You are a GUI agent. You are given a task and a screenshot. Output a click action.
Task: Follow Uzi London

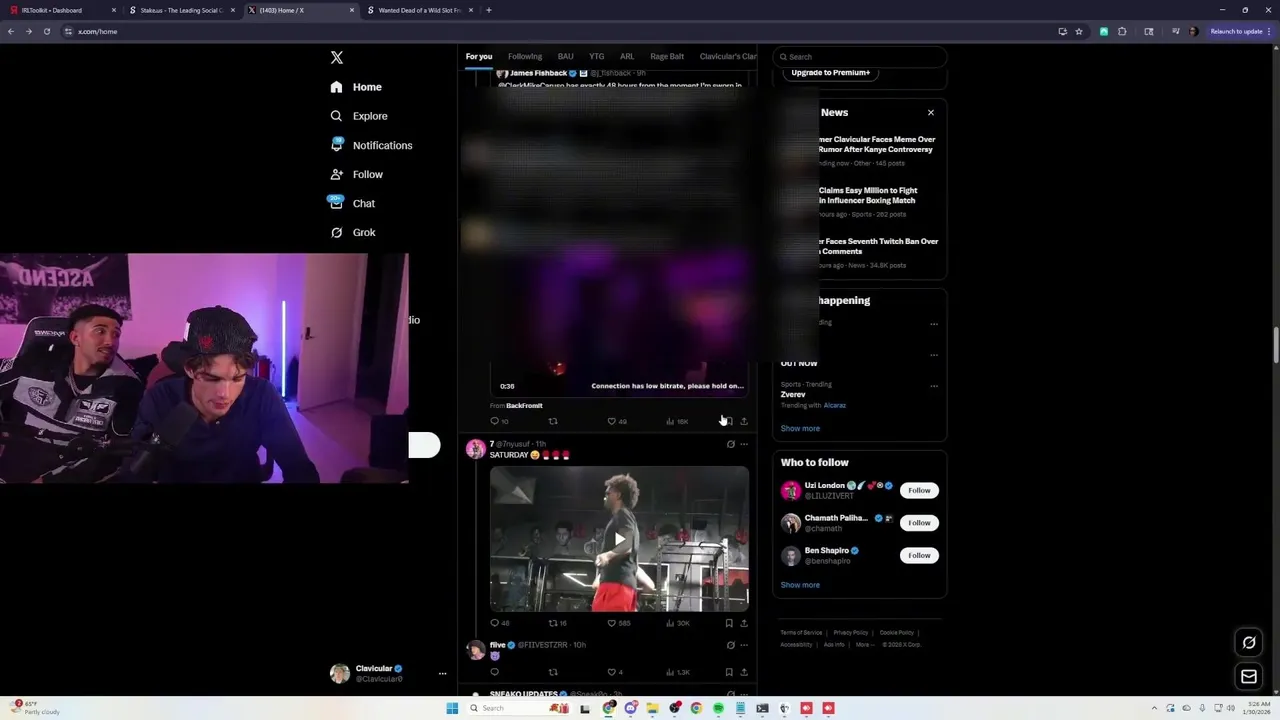(x=919, y=490)
